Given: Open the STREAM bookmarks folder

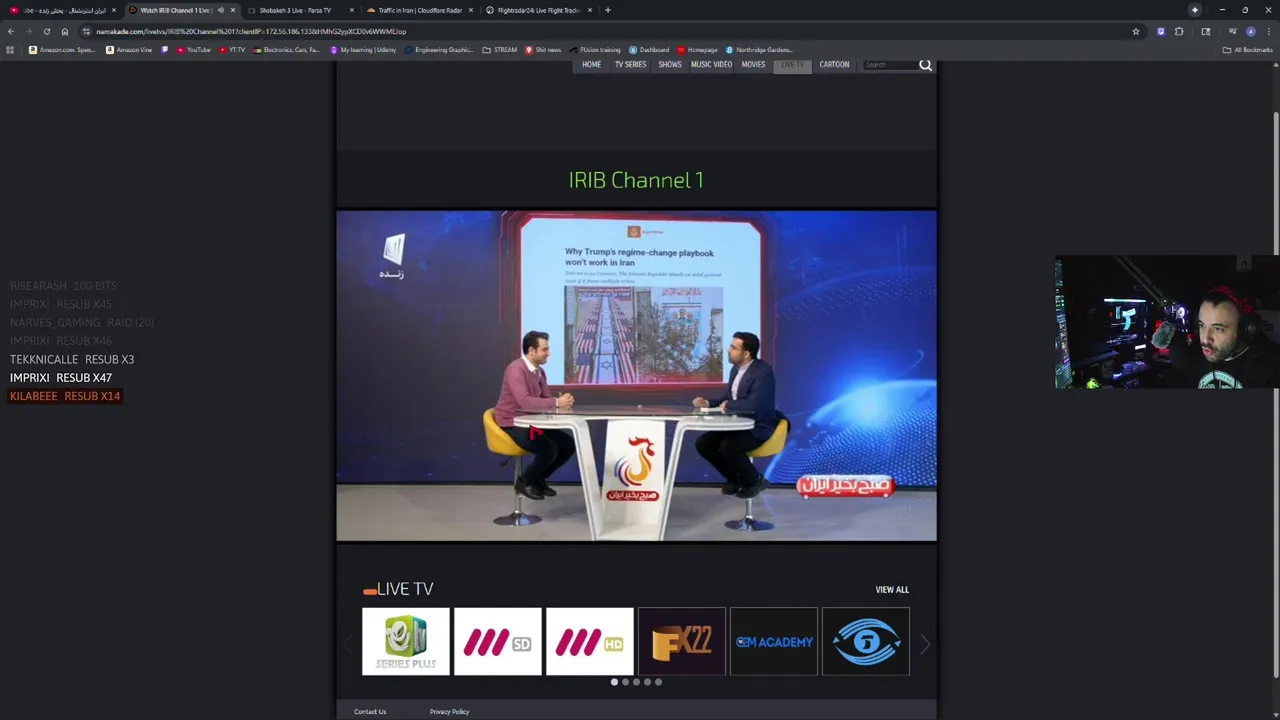Looking at the screenshot, I should (500, 50).
